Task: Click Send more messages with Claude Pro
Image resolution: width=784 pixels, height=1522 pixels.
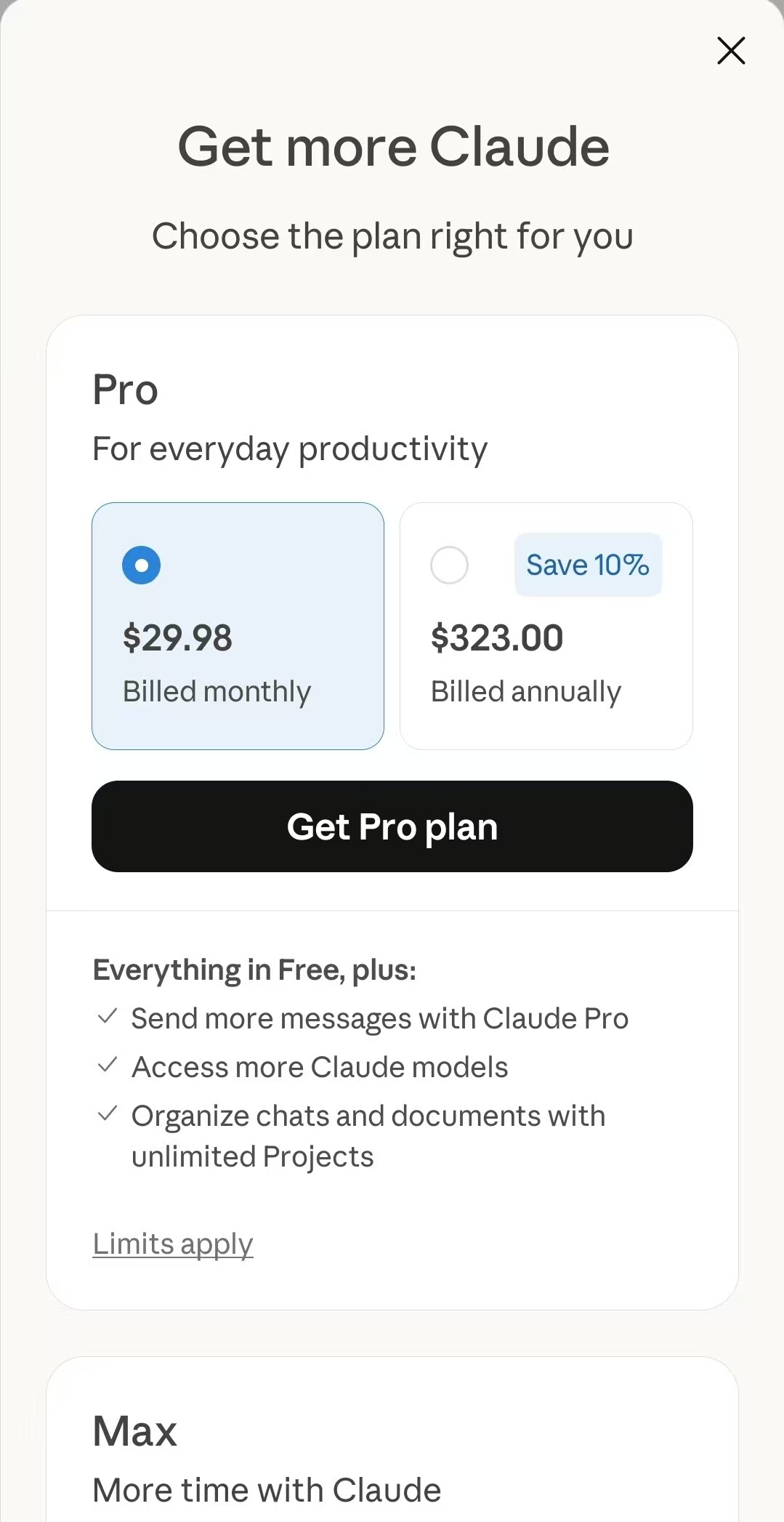Action: tap(380, 1018)
